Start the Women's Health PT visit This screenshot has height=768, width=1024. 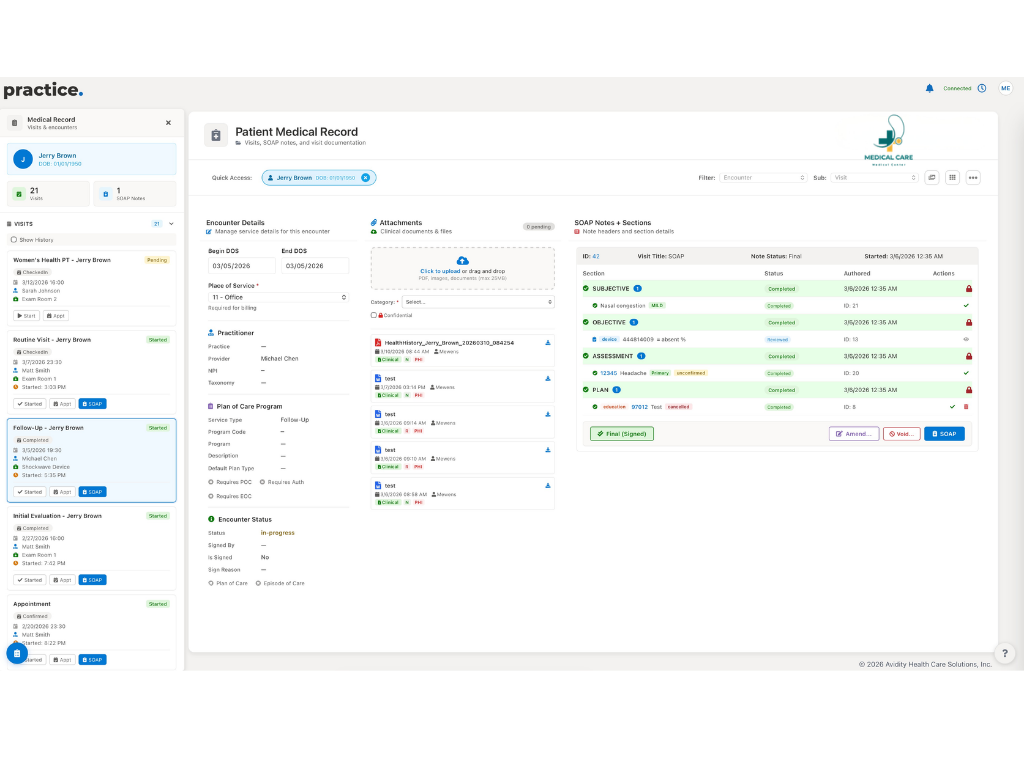[x=26, y=315]
